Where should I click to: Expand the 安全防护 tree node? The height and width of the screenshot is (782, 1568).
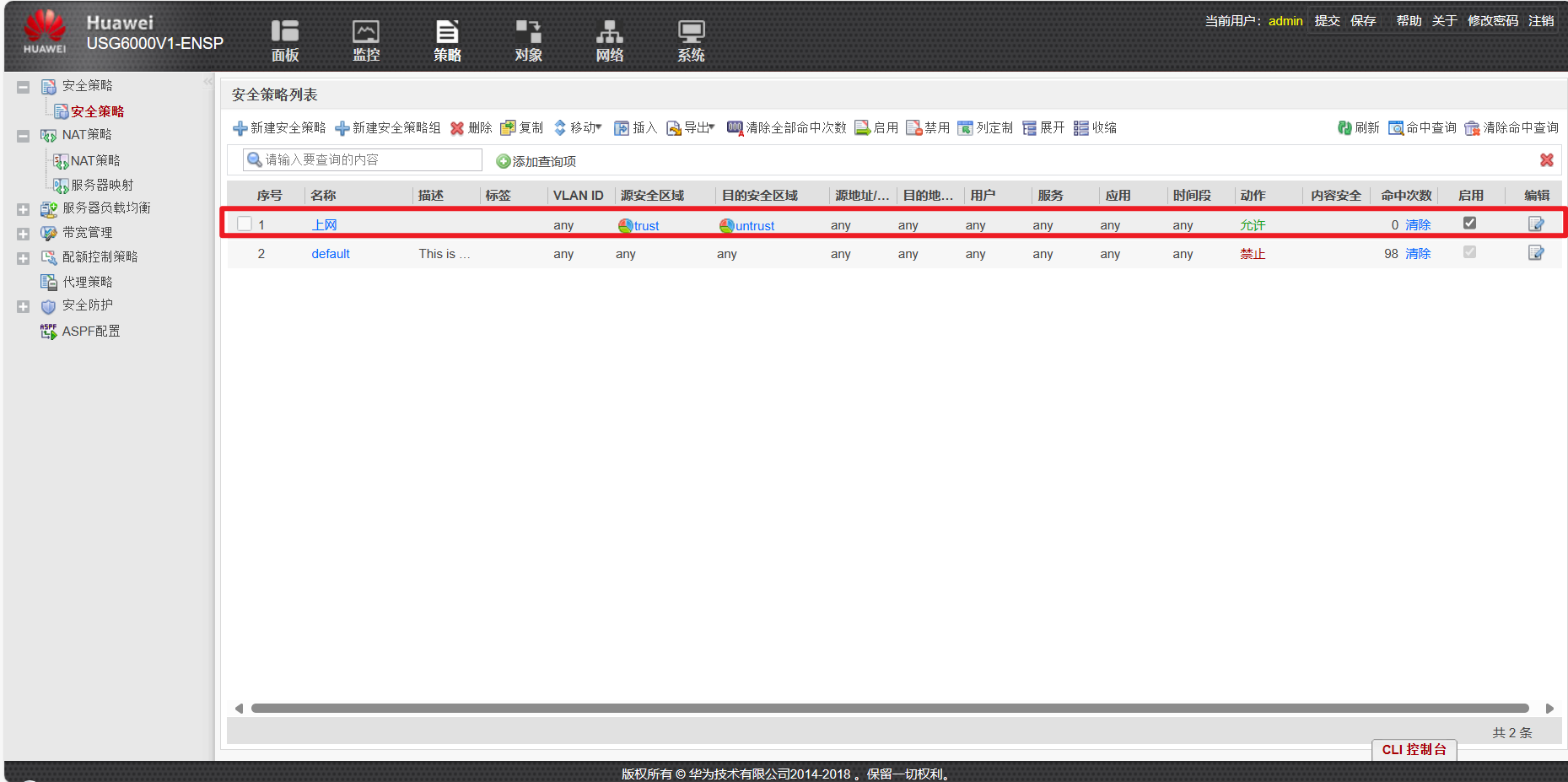point(23,305)
